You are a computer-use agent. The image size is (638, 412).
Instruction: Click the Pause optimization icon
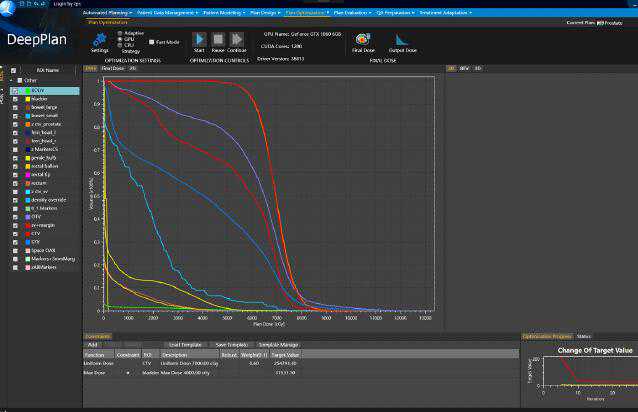click(217, 39)
